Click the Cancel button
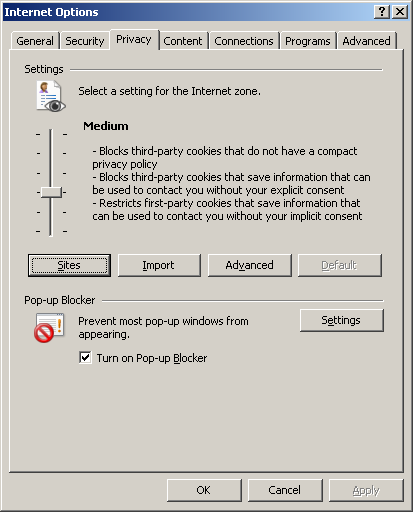The width and height of the screenshot is (413, 512). [x=285, y=490]
